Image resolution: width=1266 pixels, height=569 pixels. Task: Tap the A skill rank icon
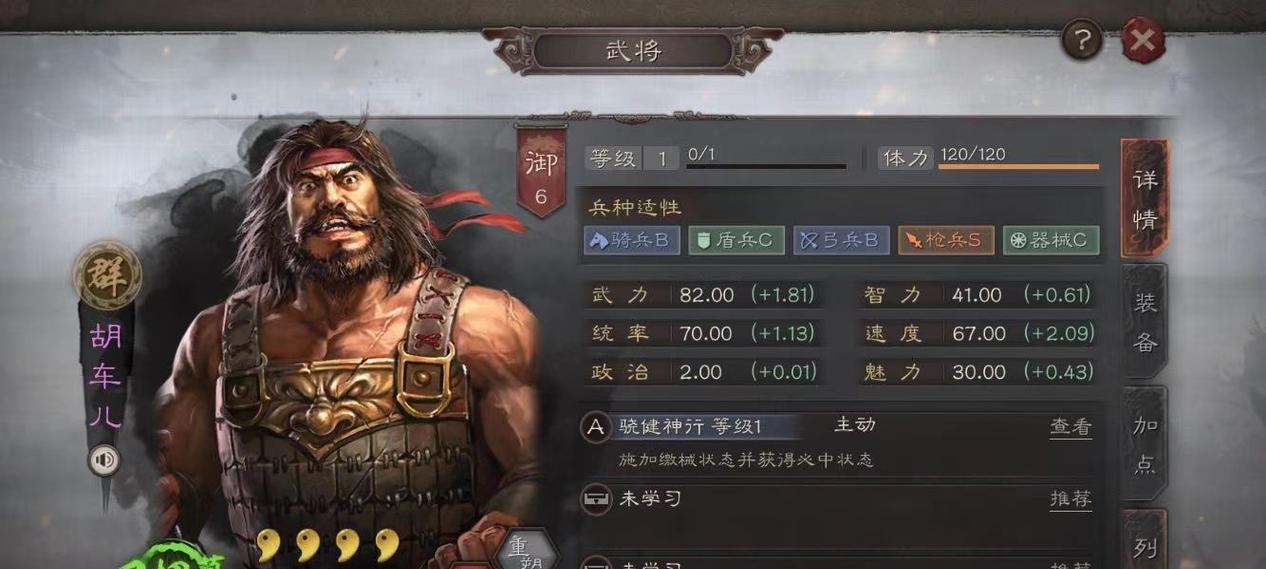595,428
